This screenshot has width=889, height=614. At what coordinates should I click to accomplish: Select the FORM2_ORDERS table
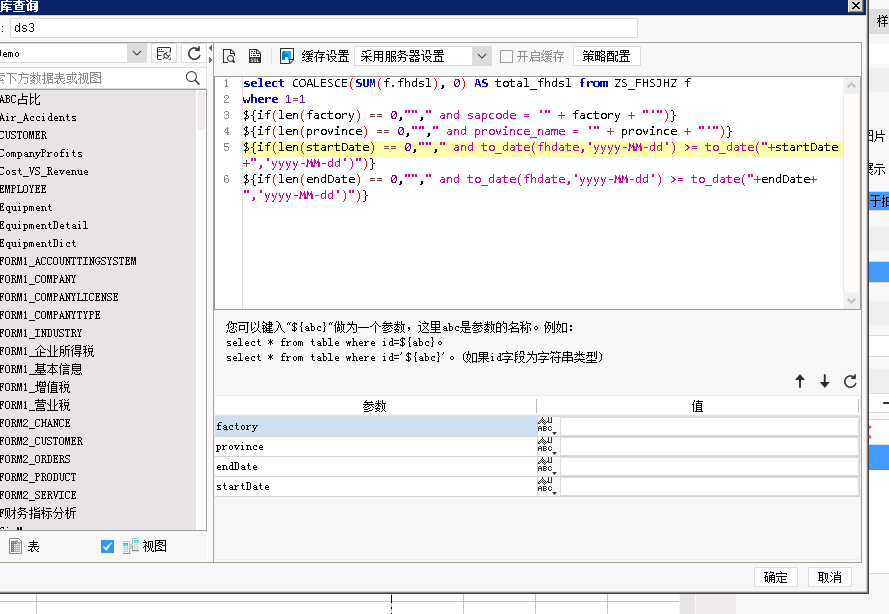point(35,459)
